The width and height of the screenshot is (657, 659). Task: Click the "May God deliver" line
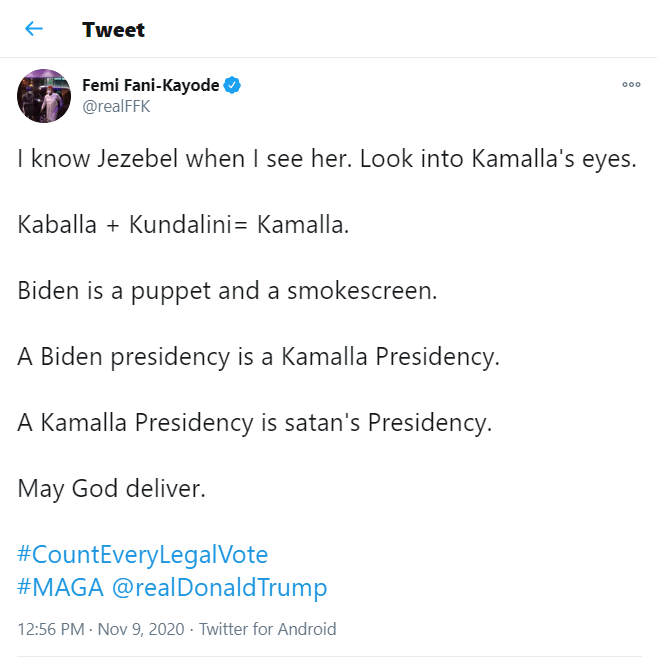pyautogui.click(x=111, y=488)
